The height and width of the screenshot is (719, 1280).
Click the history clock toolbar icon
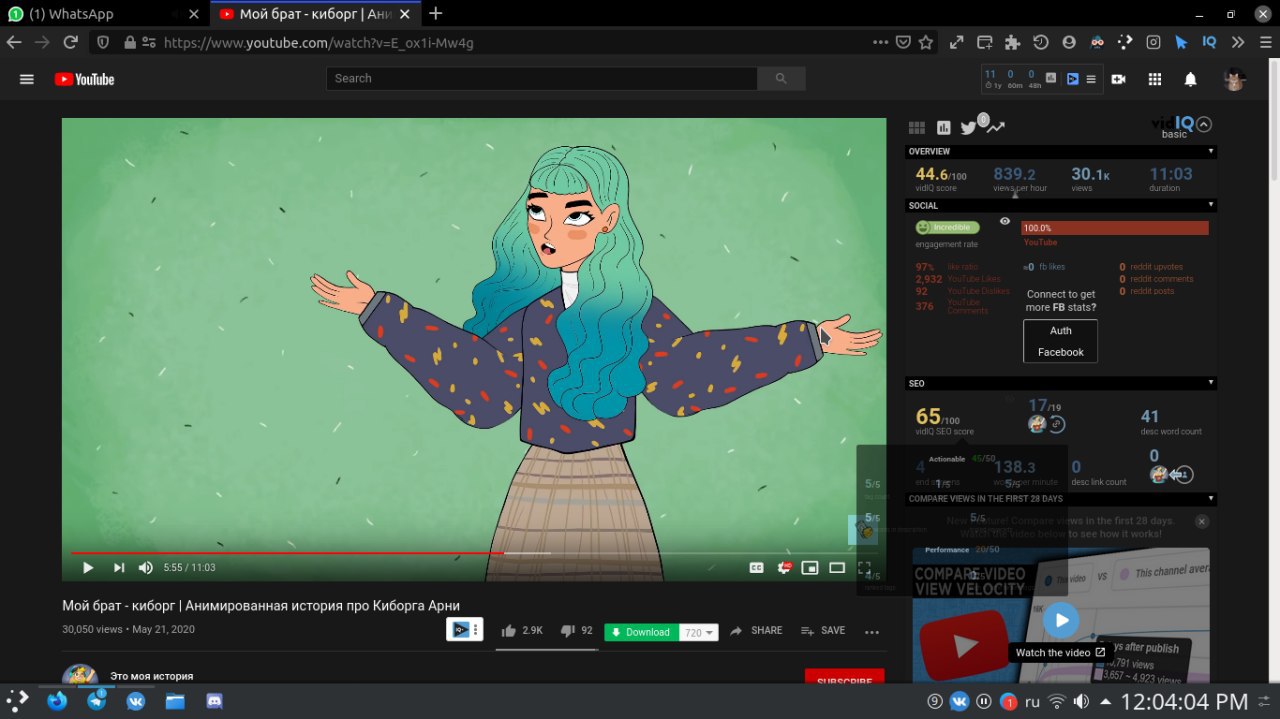click(1041, 42)
